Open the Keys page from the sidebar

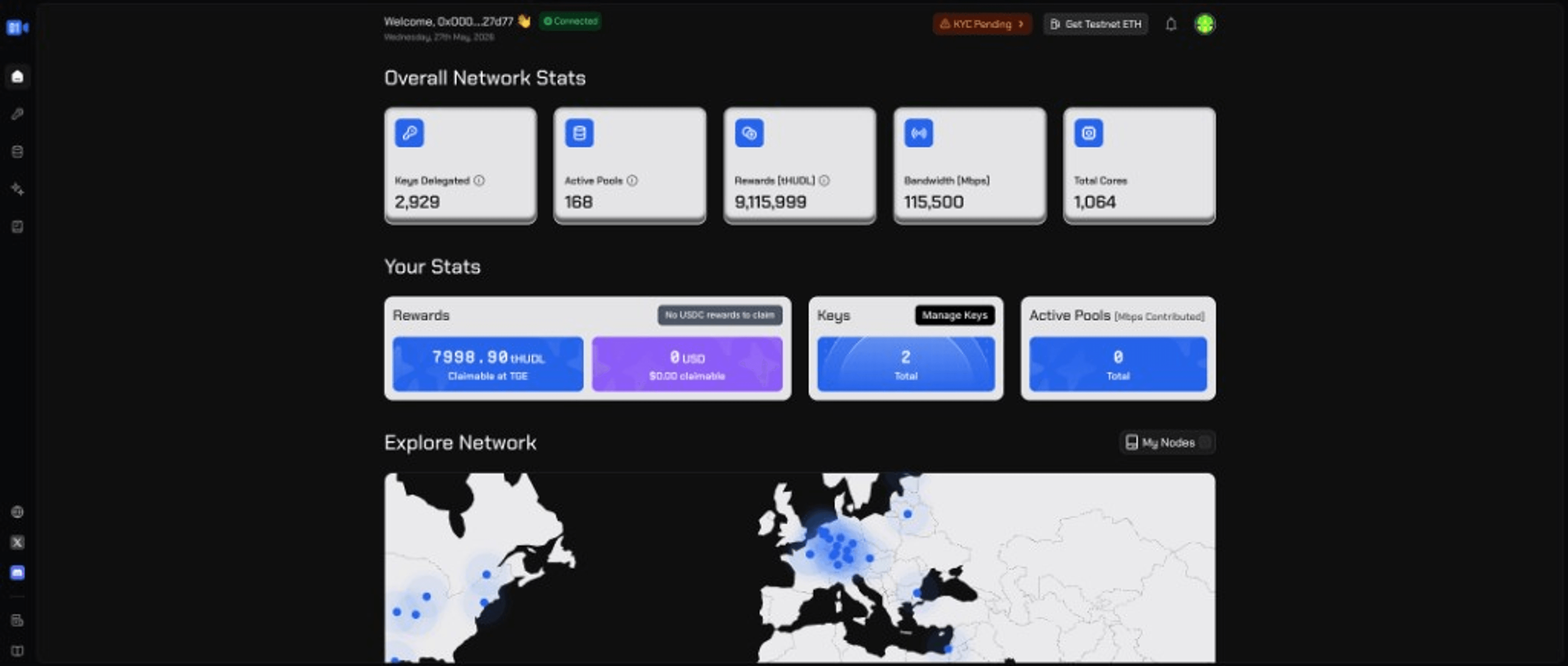click(18, 114)
